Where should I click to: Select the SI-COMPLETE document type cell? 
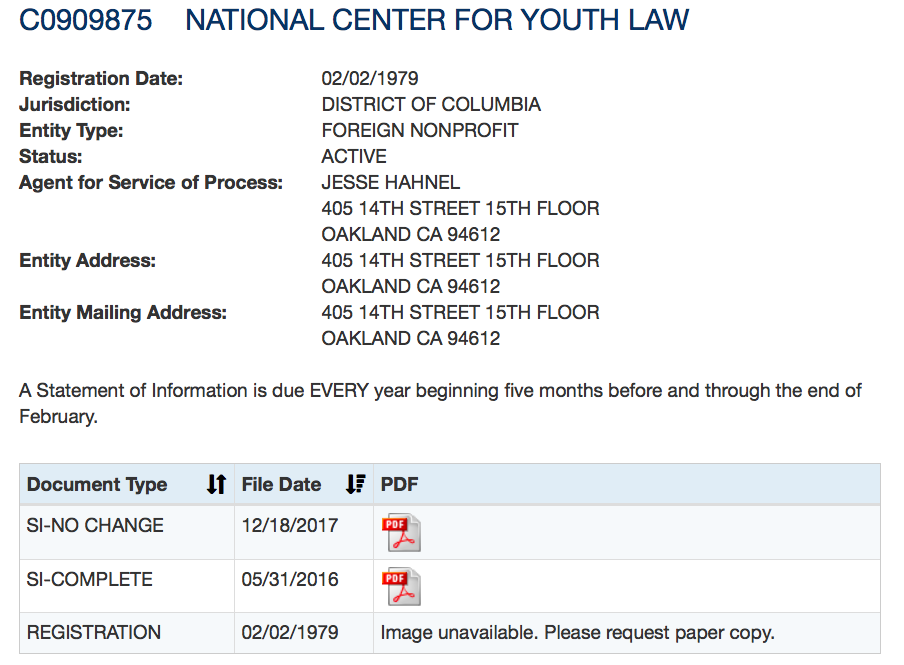coord(90,579)
